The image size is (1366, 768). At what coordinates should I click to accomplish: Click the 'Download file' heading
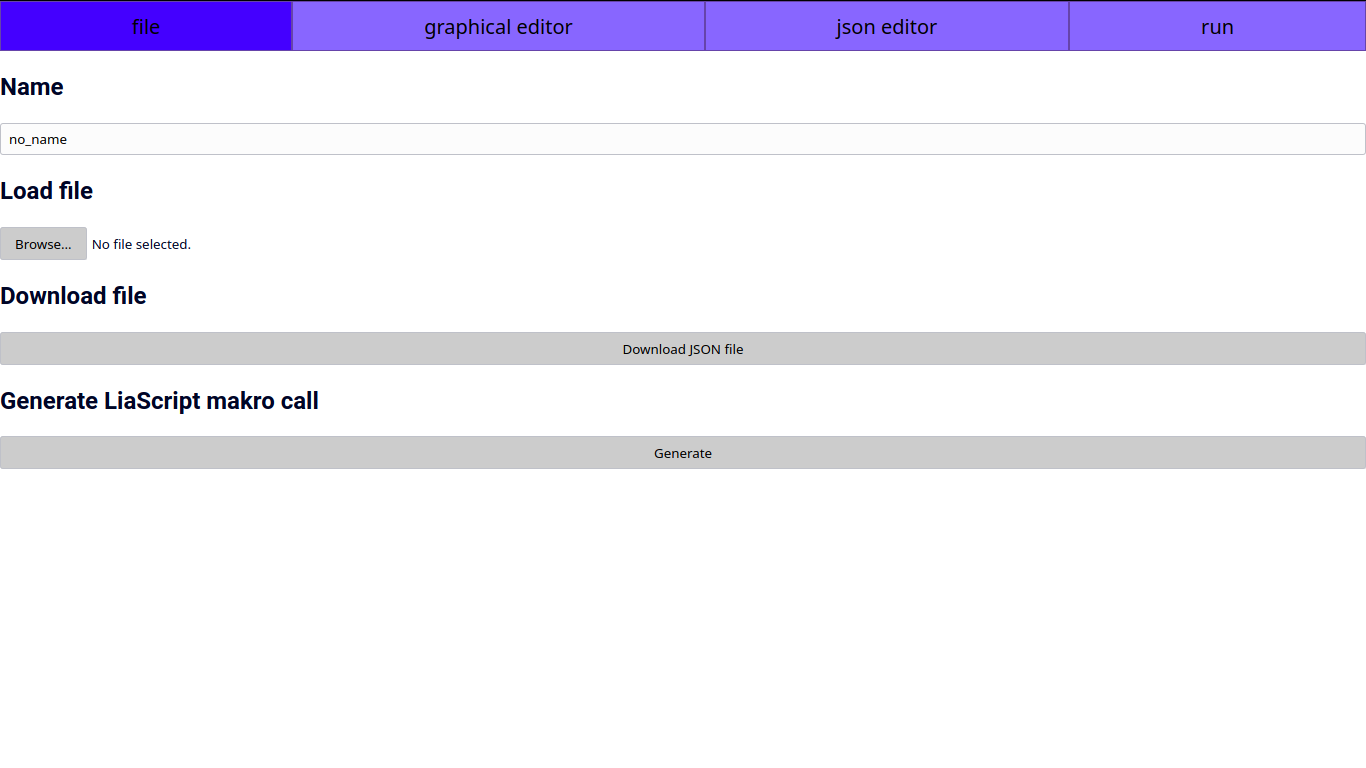pos(73,296)
